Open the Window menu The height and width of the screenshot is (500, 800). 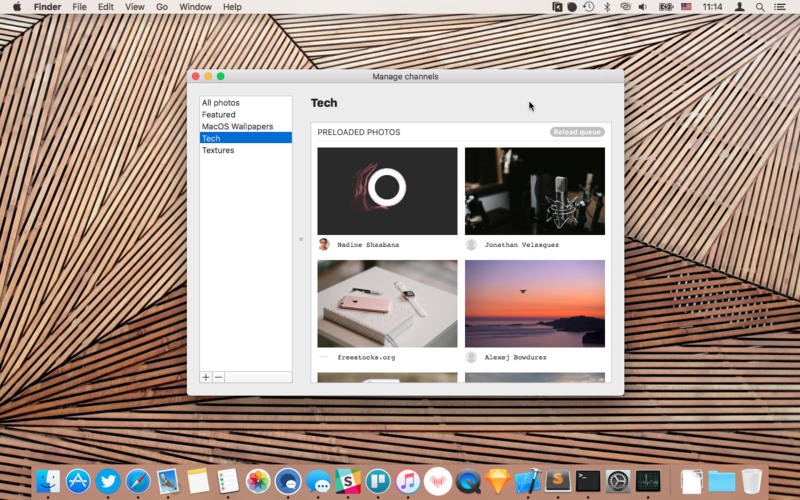[x=195, y=7]
